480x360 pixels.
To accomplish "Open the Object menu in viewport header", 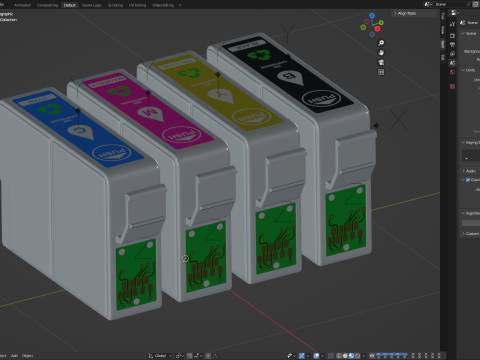I will click(x=27, y=356).
